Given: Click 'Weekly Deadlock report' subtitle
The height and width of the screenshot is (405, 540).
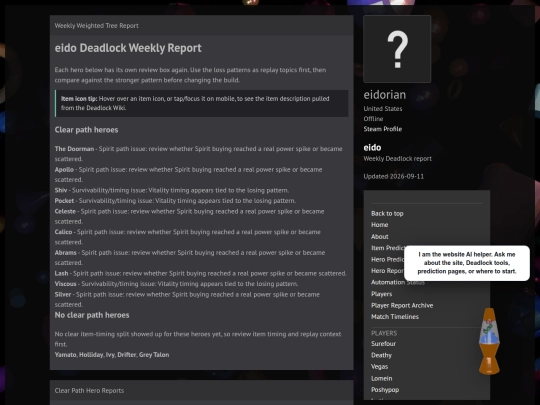Looking at the screenshot, I should point(397,159).
